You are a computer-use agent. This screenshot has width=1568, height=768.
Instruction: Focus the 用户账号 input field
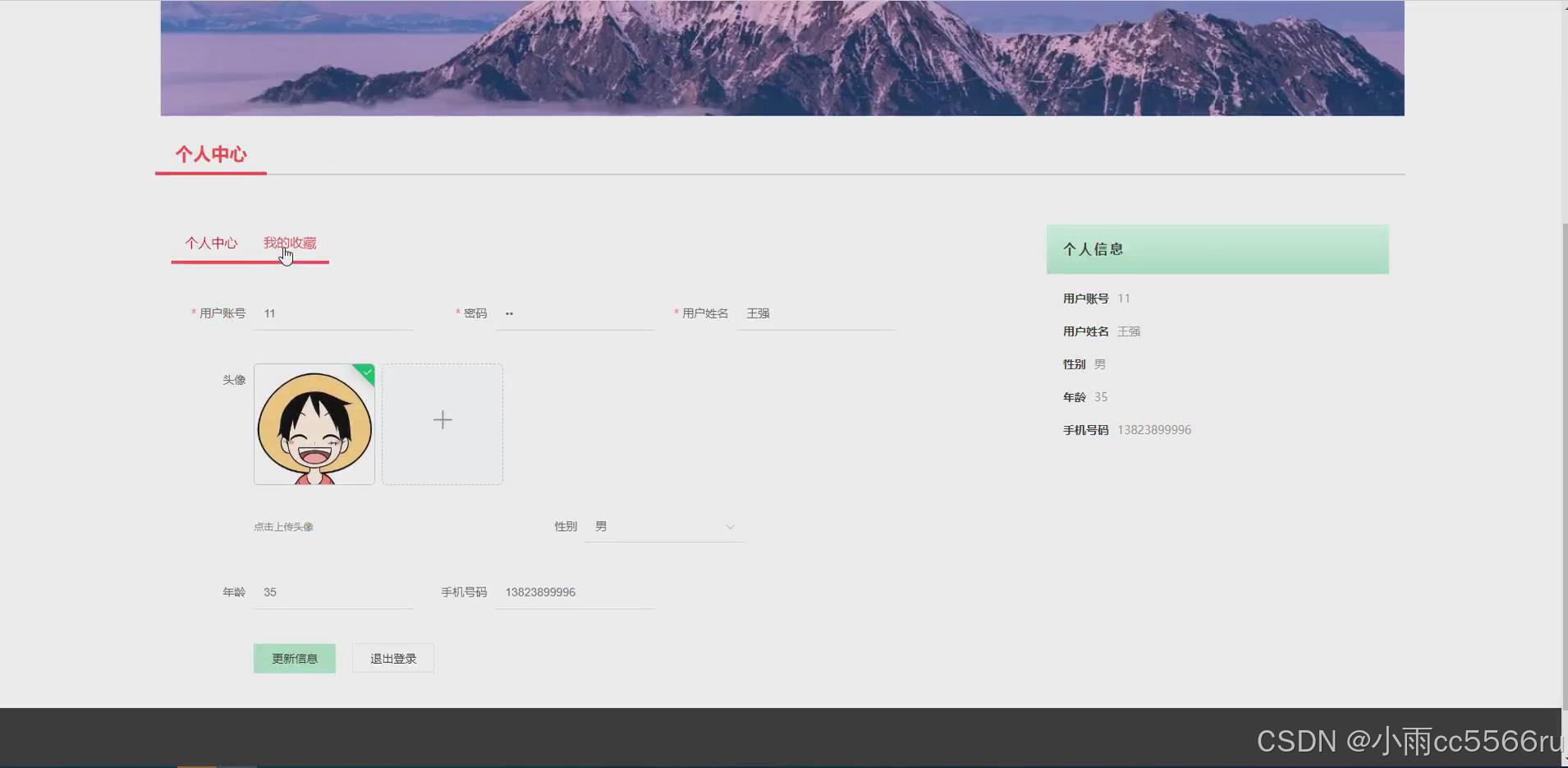333,313
